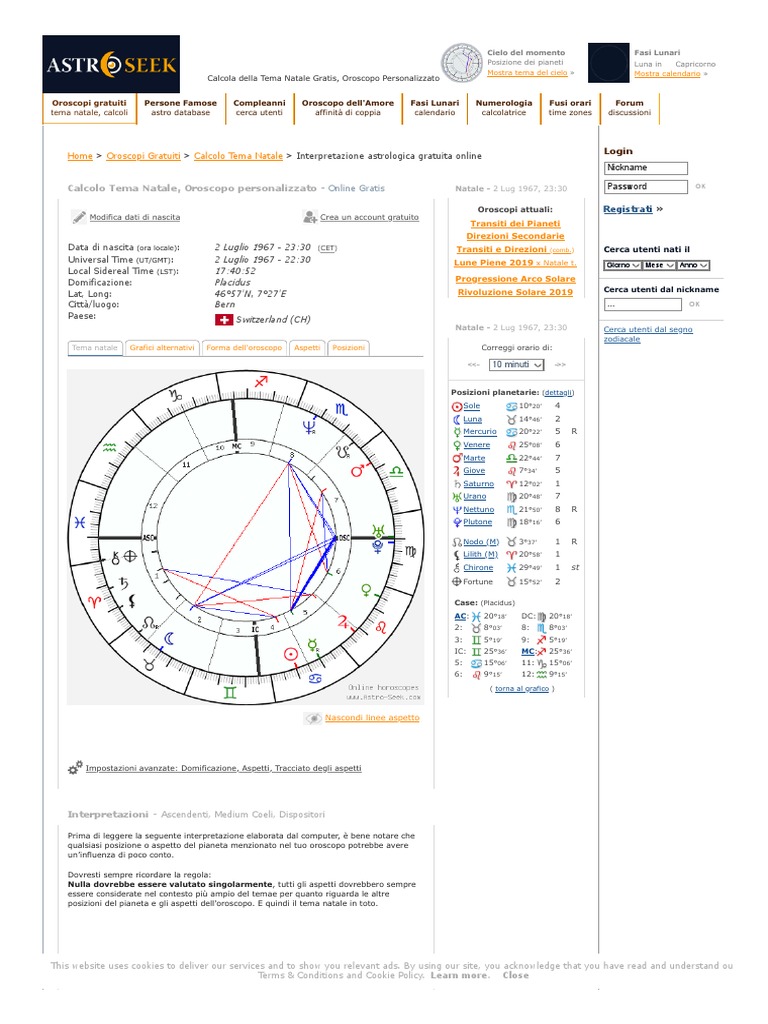The width and height of the screenshot is (768, 1024).
Task: Click the Mars symbol beside Marte
Action: (x=456, y=458)
